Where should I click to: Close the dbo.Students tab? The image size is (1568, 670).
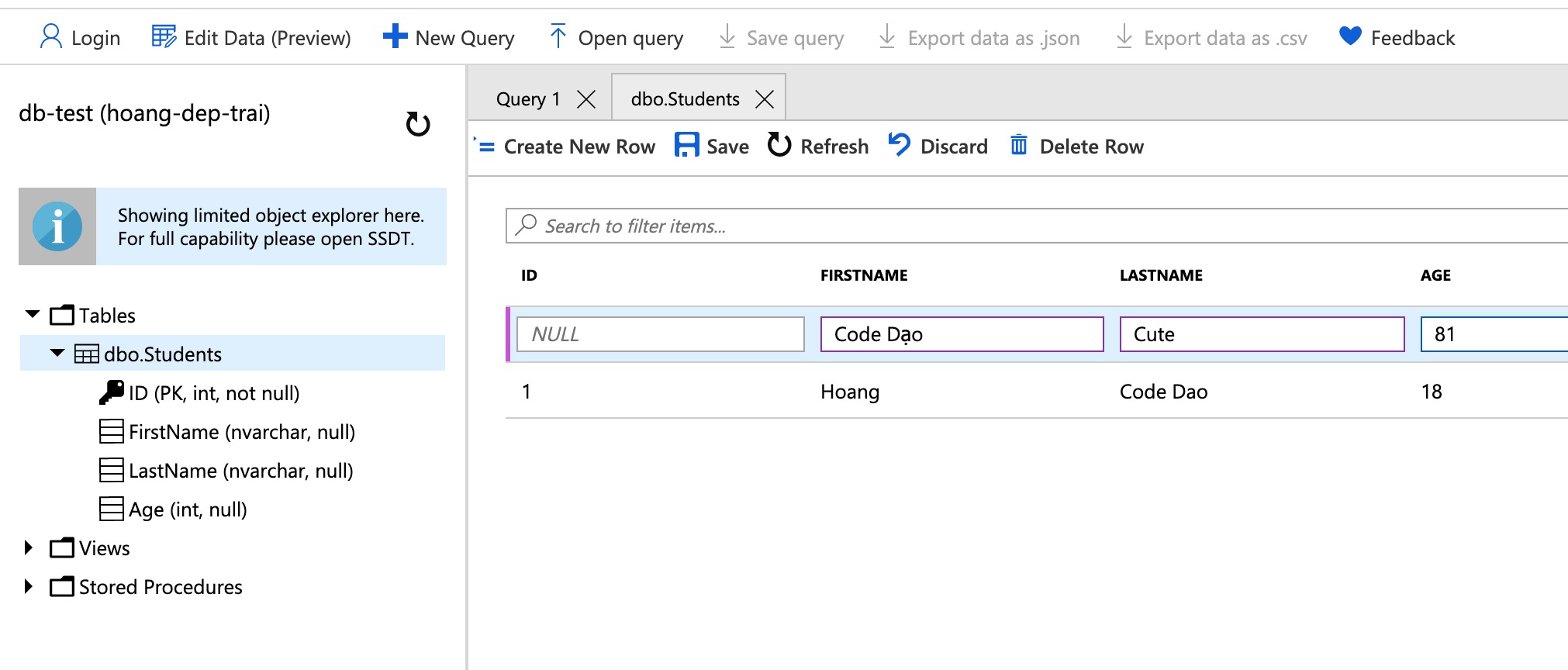(x=765, y=99)
